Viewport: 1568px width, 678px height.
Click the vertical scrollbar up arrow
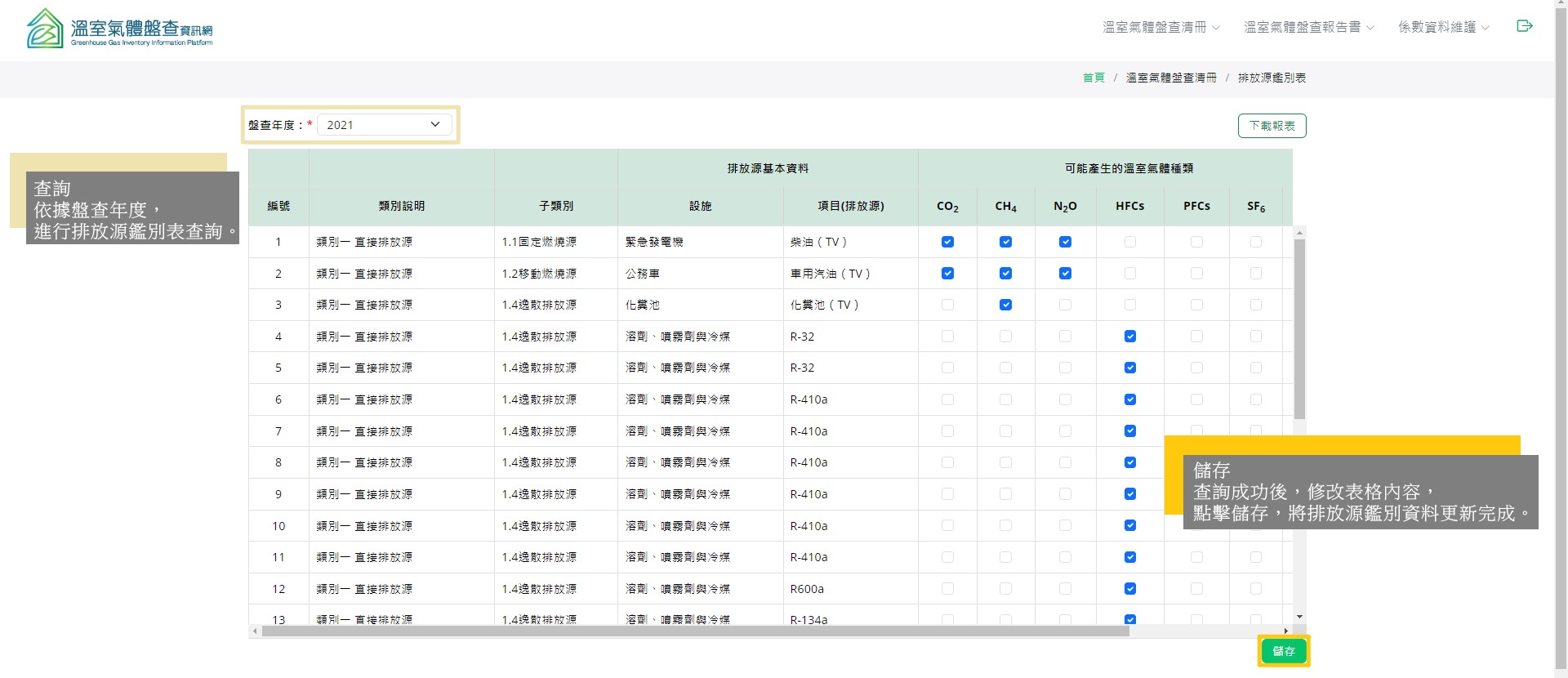click(1299, 233)
